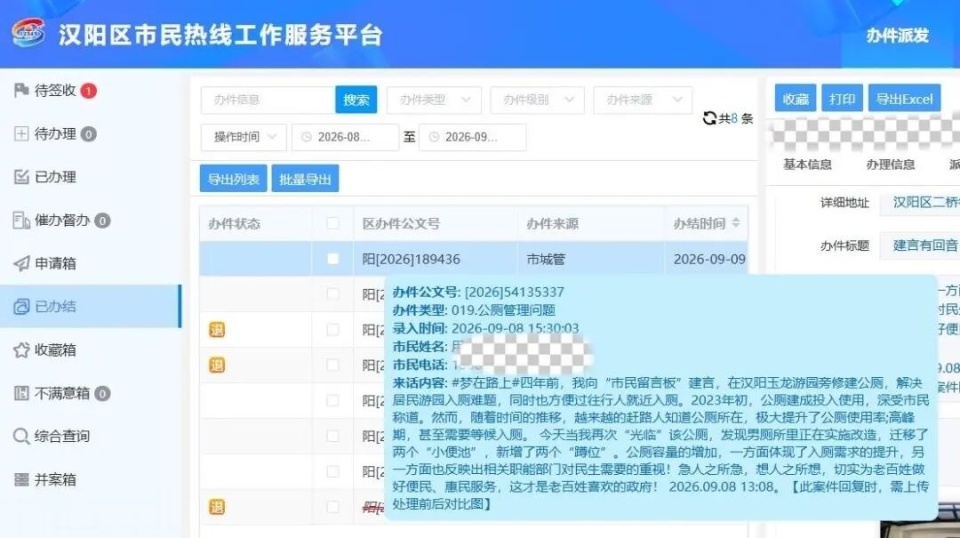The height and width of the screenshot is (538, 960).
Task: Click the 退 badge in the strikethrough row
Action: click(217, 507)
